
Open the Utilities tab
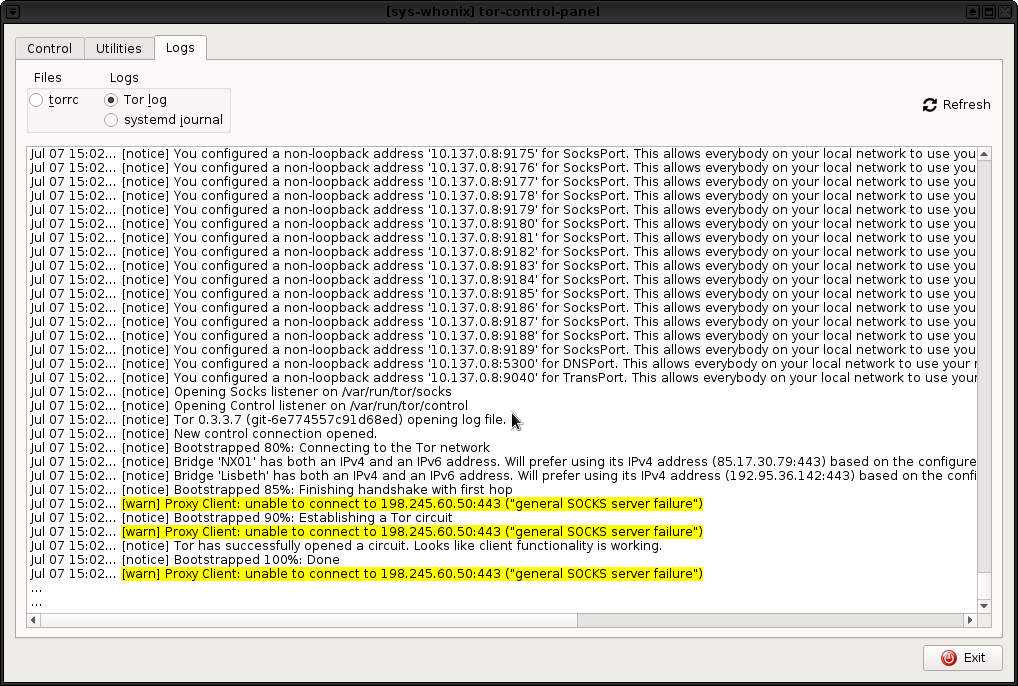118,48
